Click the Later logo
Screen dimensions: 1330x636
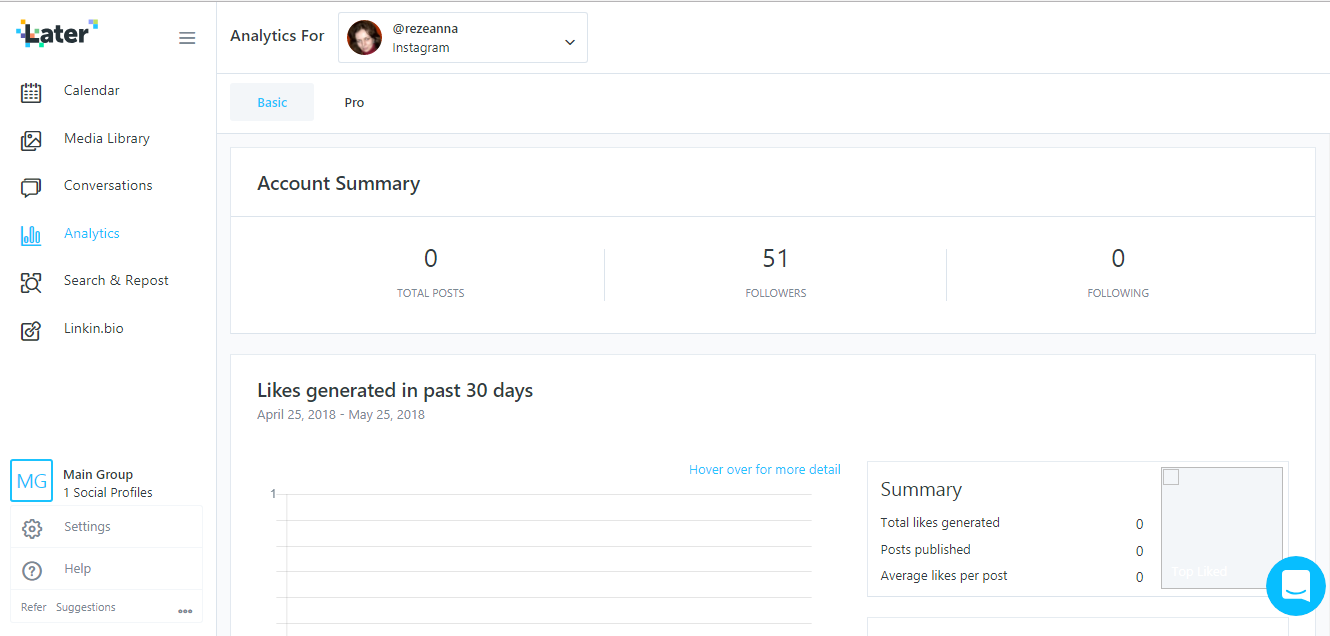(57, 33)
